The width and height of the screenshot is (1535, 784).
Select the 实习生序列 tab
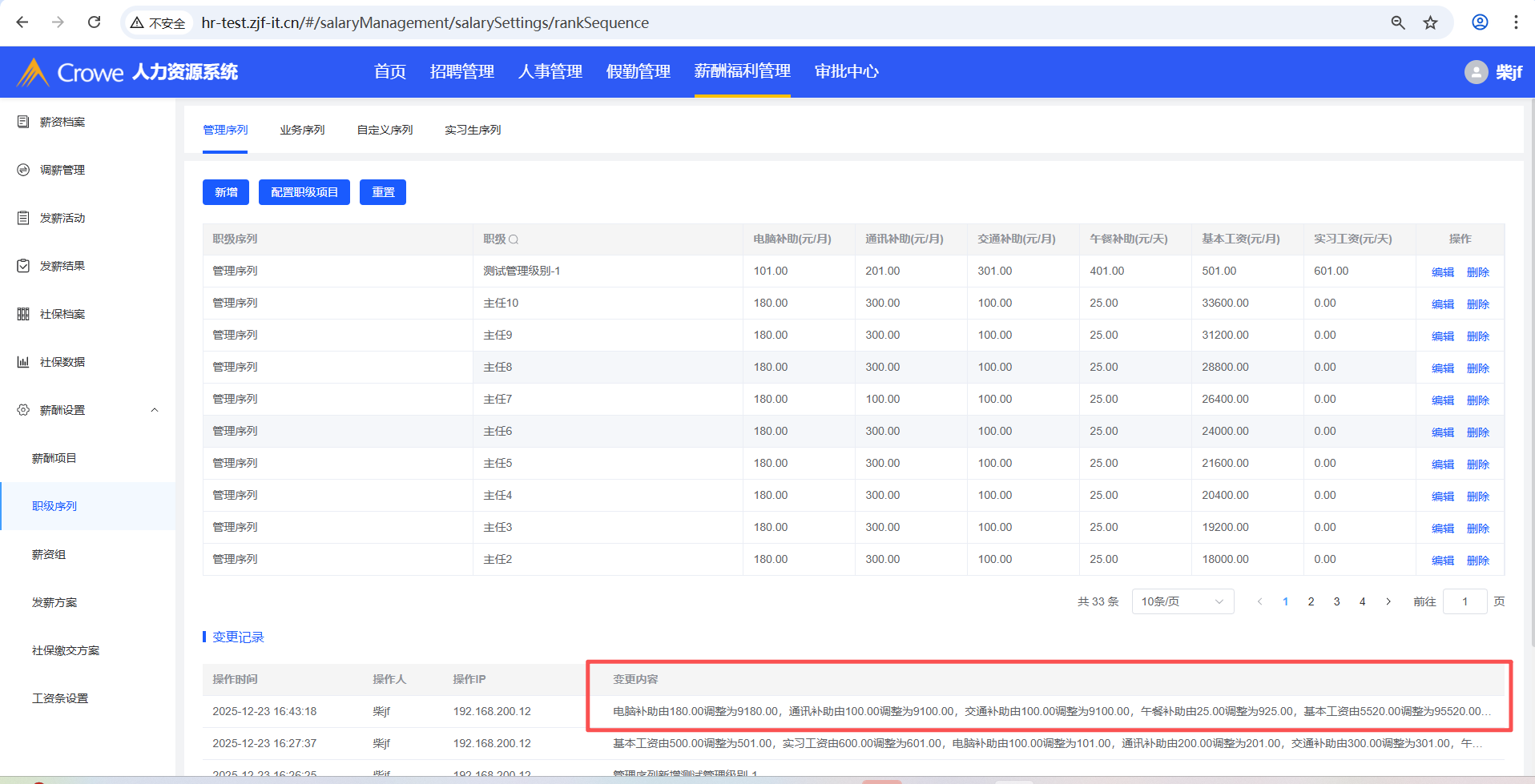(x=473, y=130)
